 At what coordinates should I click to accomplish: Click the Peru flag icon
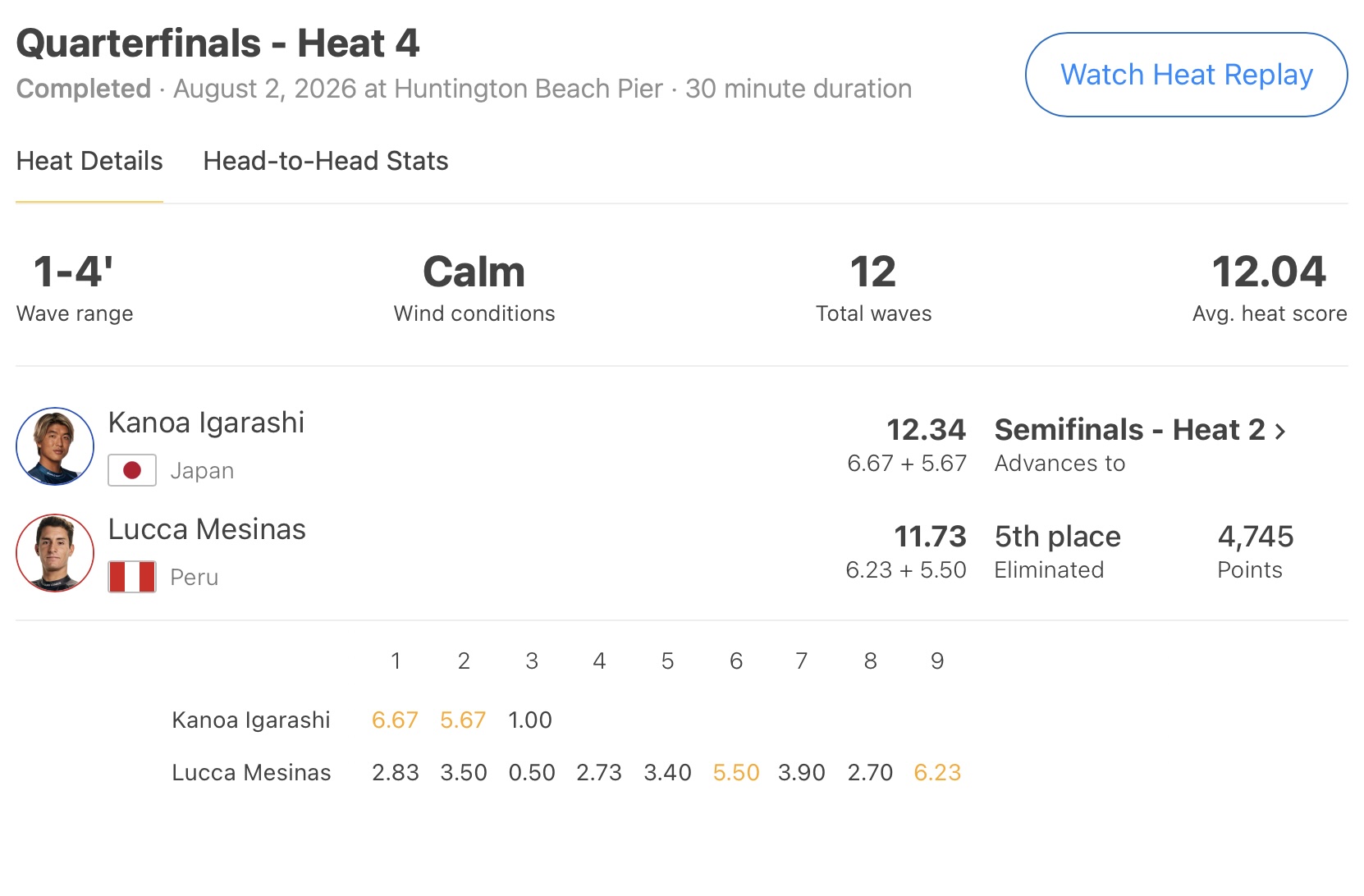[x=132, y=577]
